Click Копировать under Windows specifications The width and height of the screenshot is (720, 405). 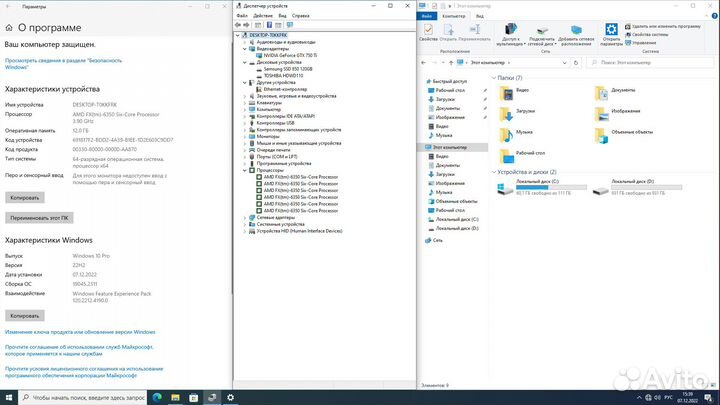(25, 316)
